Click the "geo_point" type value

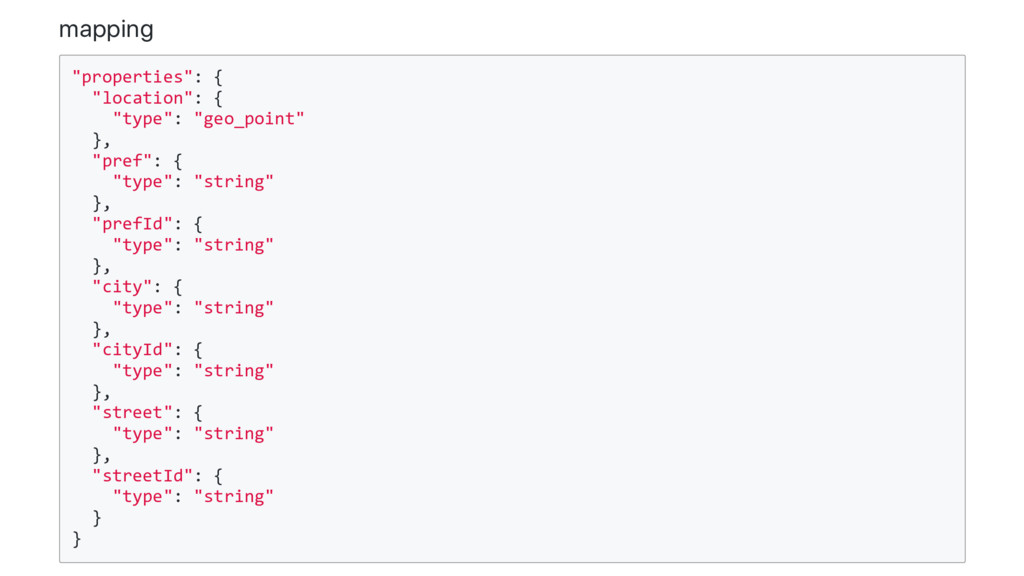(x=249, y=119)
